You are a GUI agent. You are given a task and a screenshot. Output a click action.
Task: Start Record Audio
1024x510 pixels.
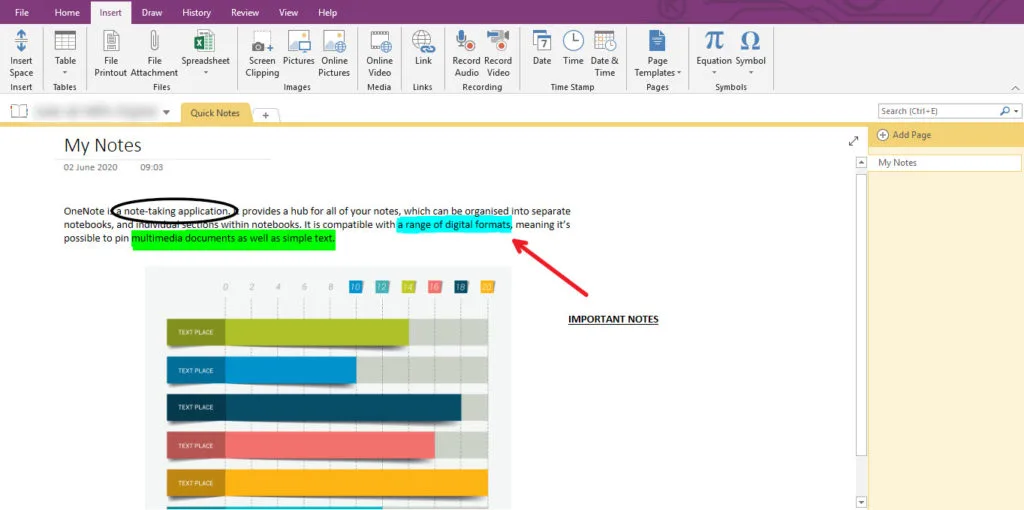click(466, 54)
